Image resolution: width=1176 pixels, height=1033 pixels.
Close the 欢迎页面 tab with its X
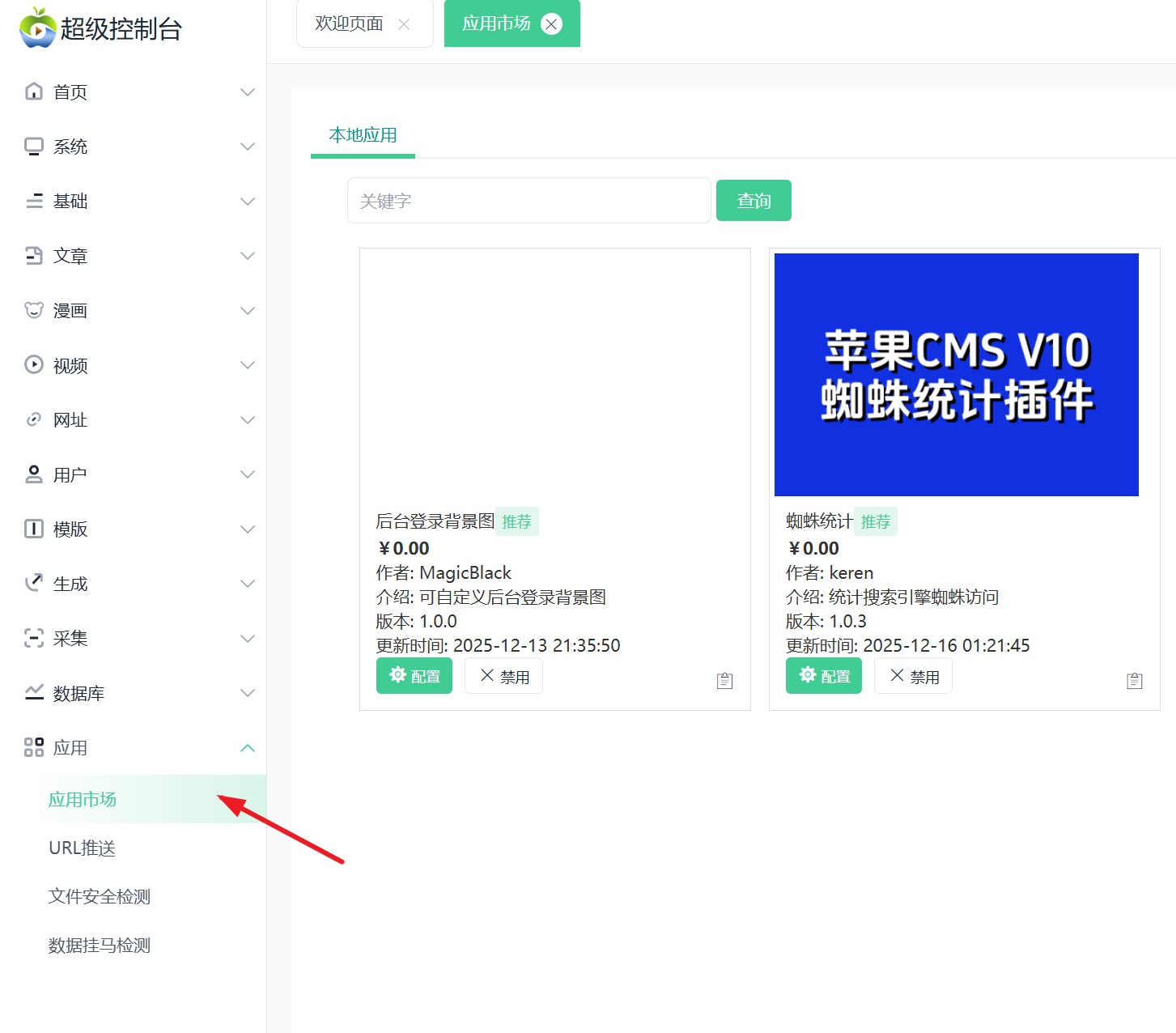pyautogui.click(x=404, y=24)
